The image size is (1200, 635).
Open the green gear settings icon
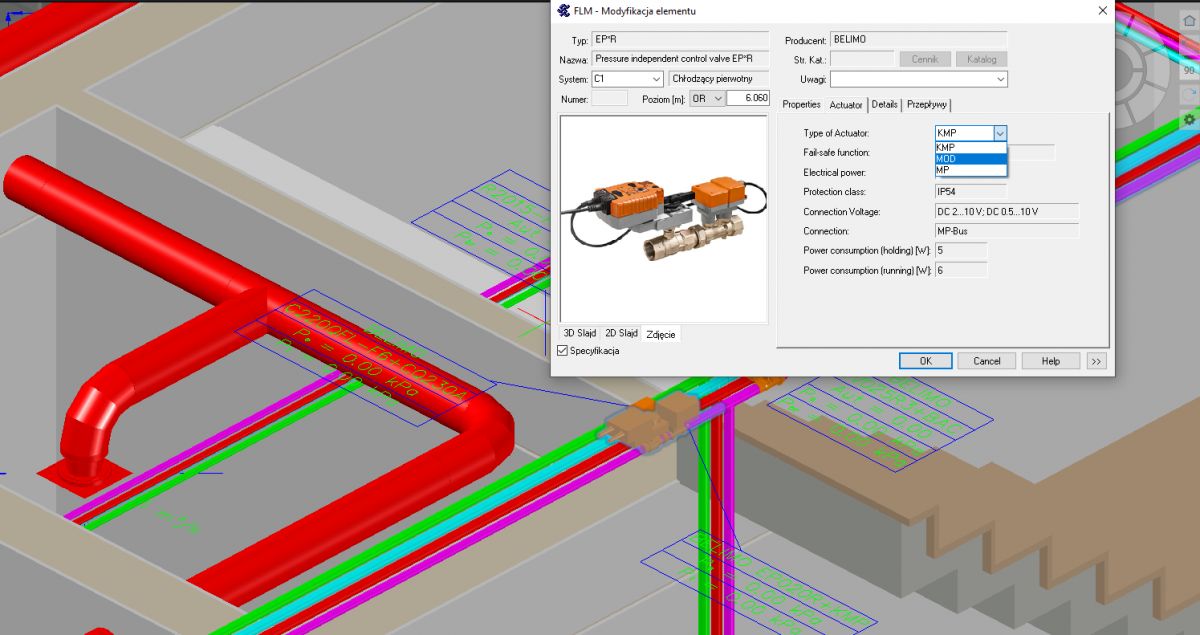click(x=1189, y=119)
